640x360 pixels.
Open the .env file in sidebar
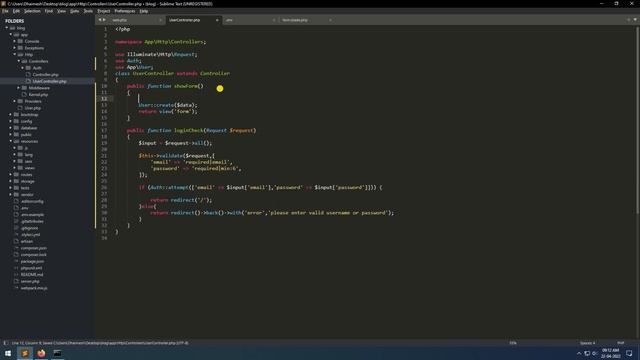click(x=24, y=208)
